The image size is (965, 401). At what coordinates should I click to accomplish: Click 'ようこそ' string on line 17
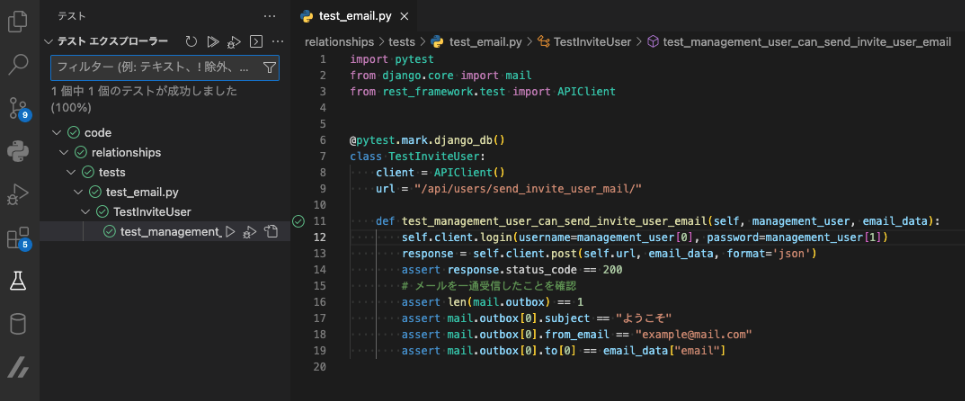pos(643,318)
